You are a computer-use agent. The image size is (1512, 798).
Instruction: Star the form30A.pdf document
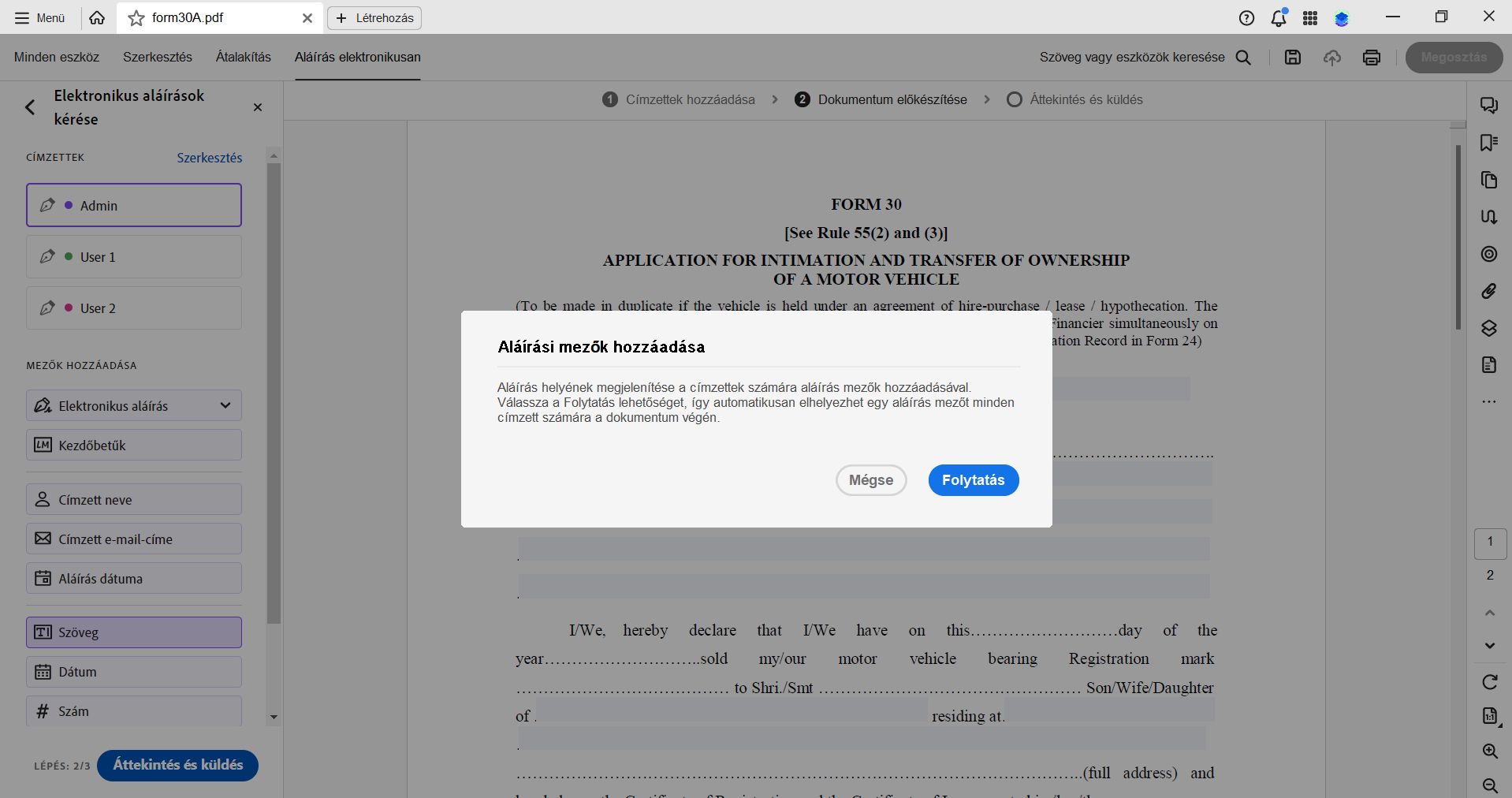(x=136, y=18)
